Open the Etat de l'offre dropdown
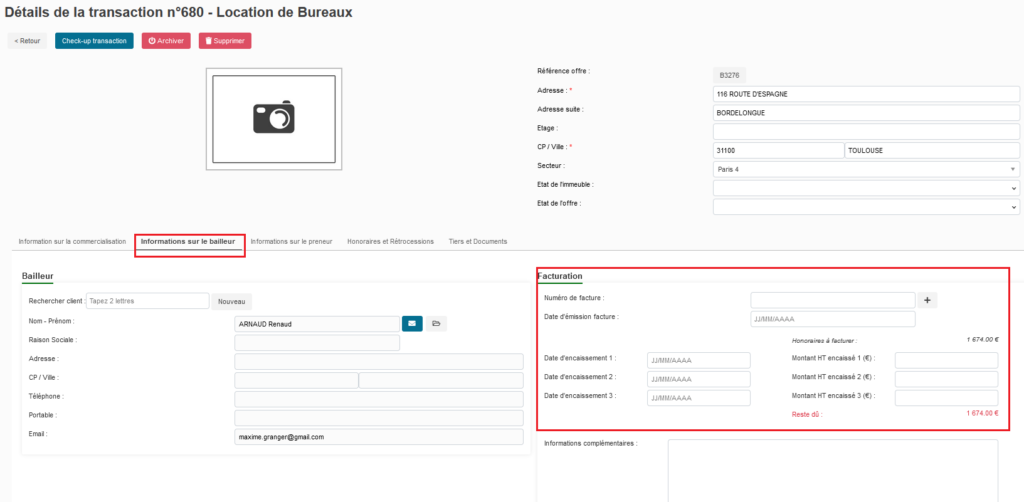This screenshot has width=1024, height=502. pos(865,207)
